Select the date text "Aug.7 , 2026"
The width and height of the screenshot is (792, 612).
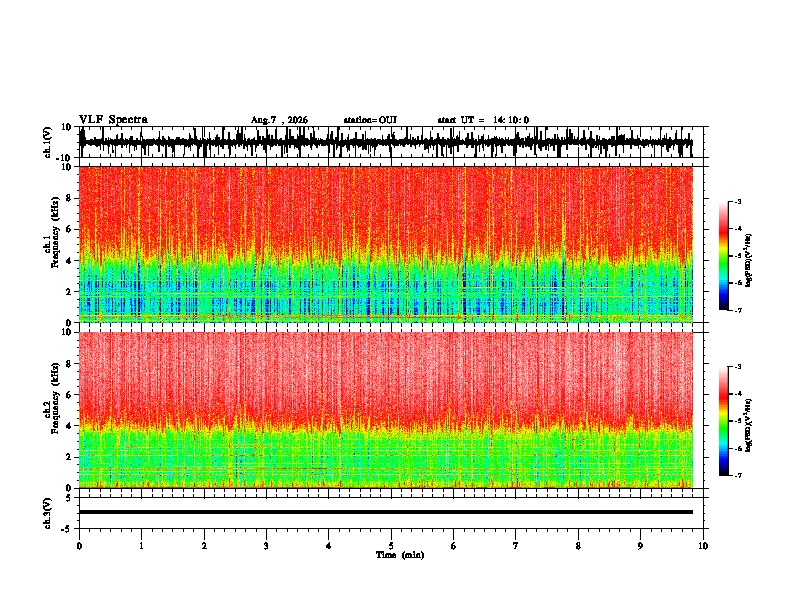point(279,120)
